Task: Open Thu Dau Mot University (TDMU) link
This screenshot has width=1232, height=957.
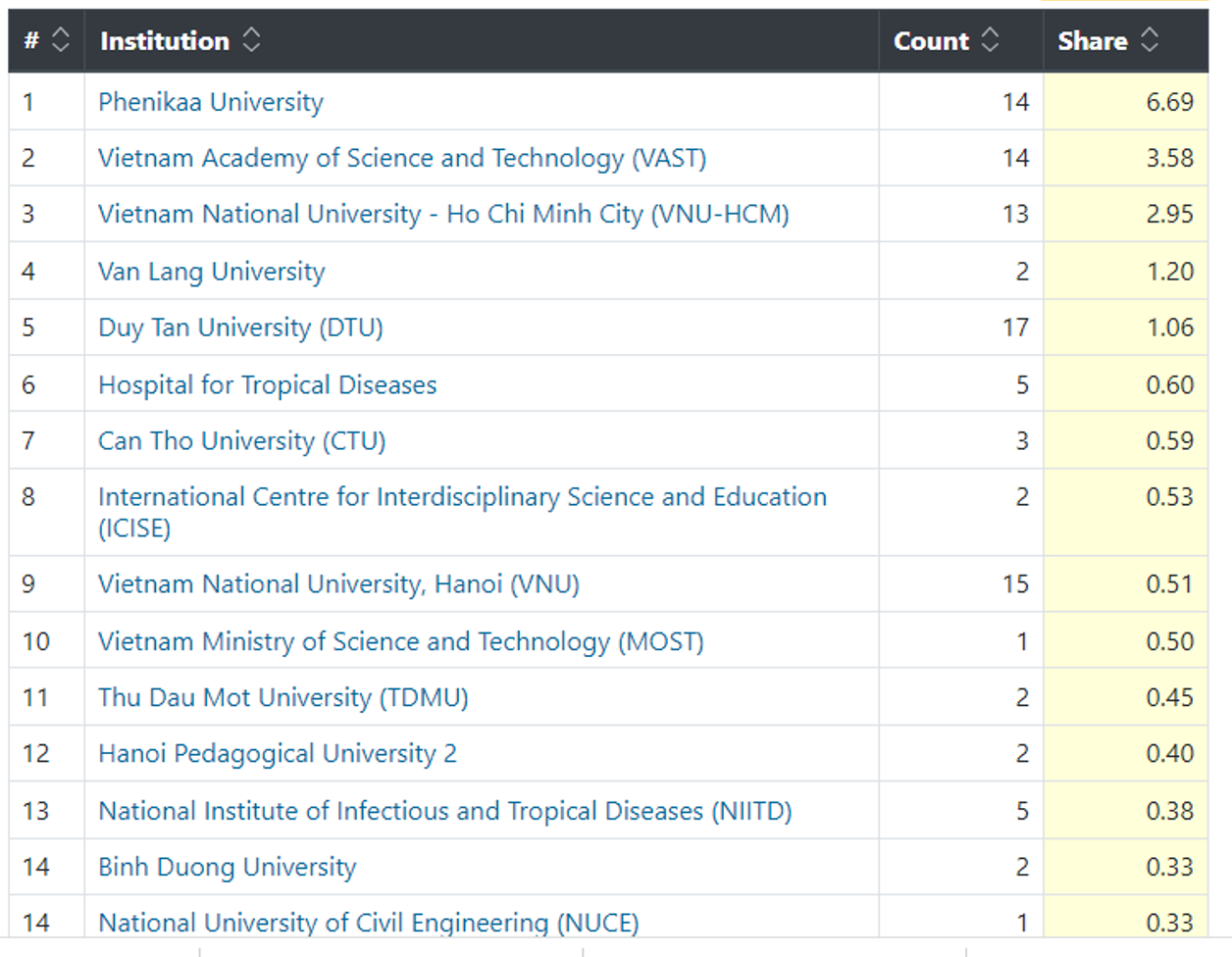Action: (x=283, y=697)
